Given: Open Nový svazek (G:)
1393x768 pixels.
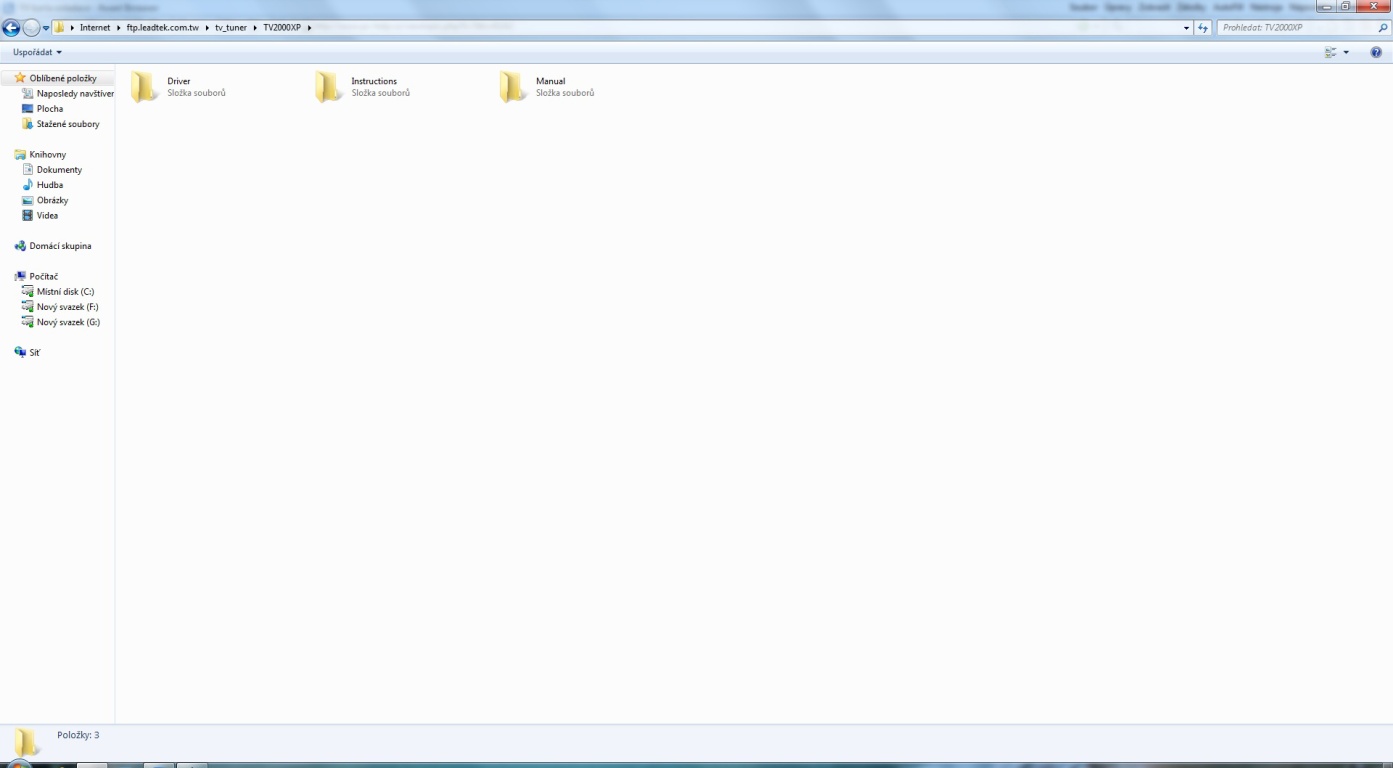Looking at the screenshot, I should (68, 322).
